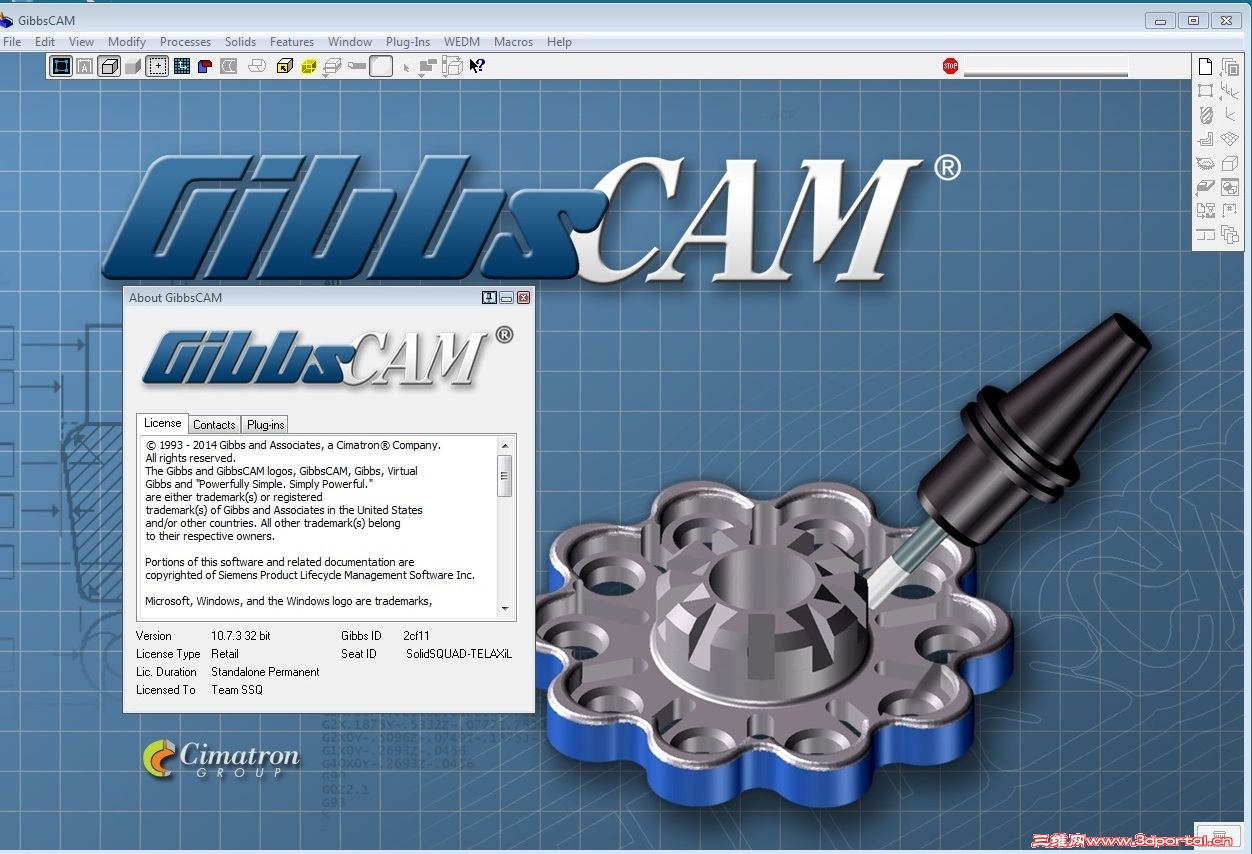Screen dimensions: 1252x854
Task: Switch to the Plug-ins tab in About dialog
Action: point(266,425)
